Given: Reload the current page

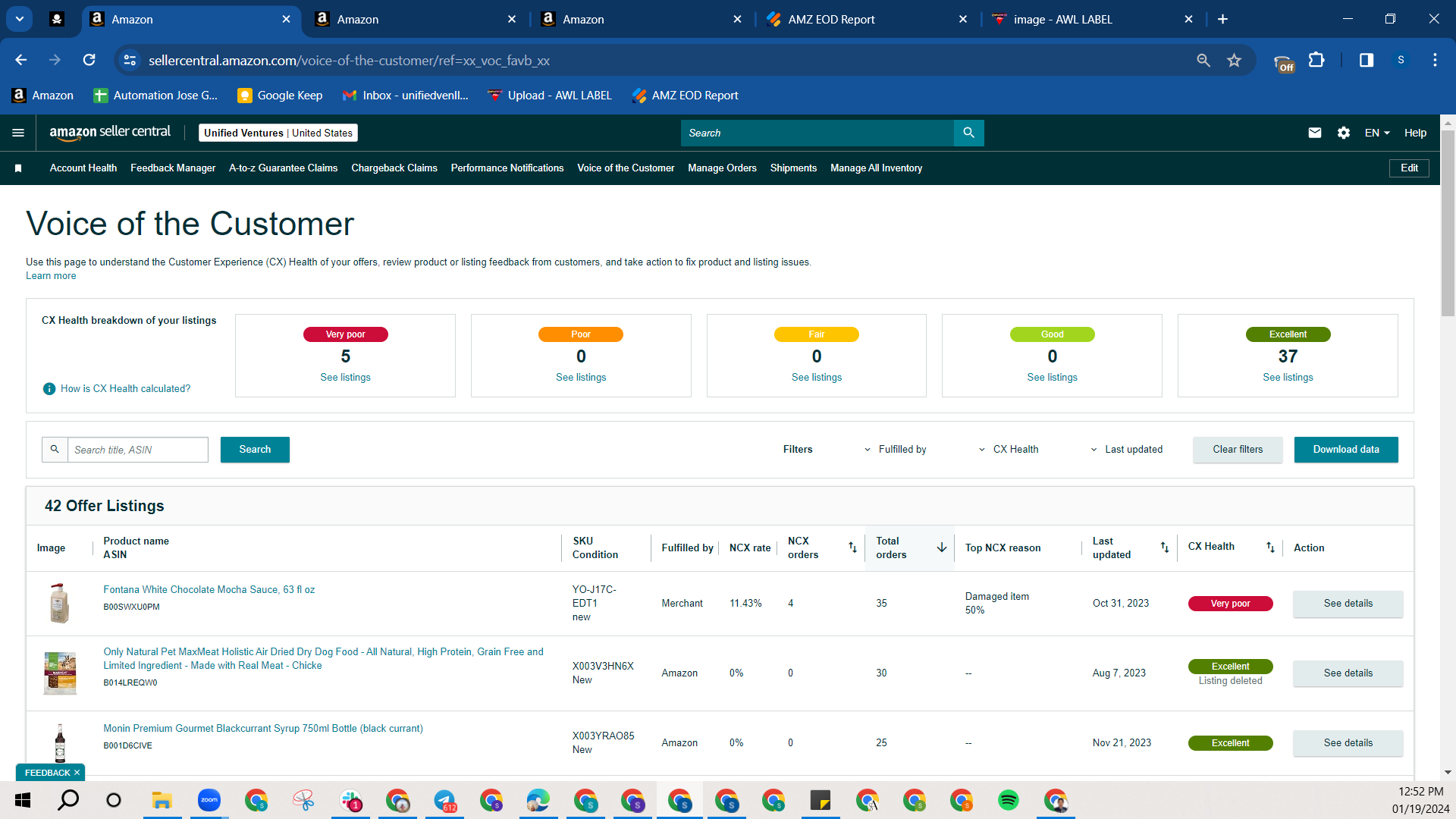Looking at the screenshot, I should pos(89,60).
